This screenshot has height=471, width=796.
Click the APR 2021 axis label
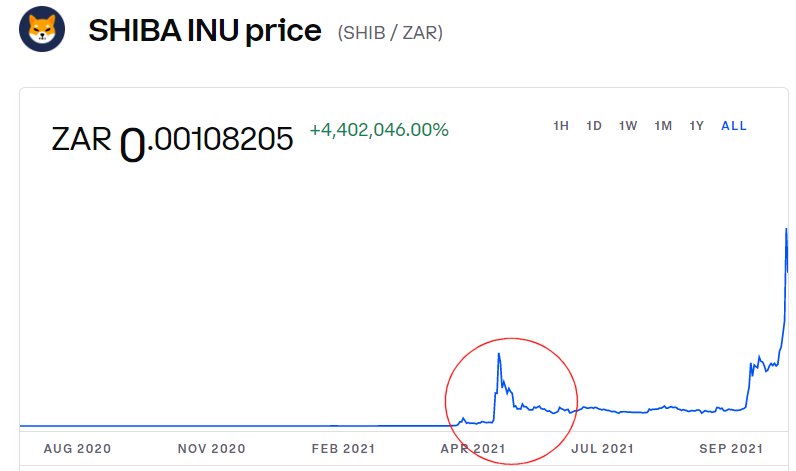click(x=474, y=449)
